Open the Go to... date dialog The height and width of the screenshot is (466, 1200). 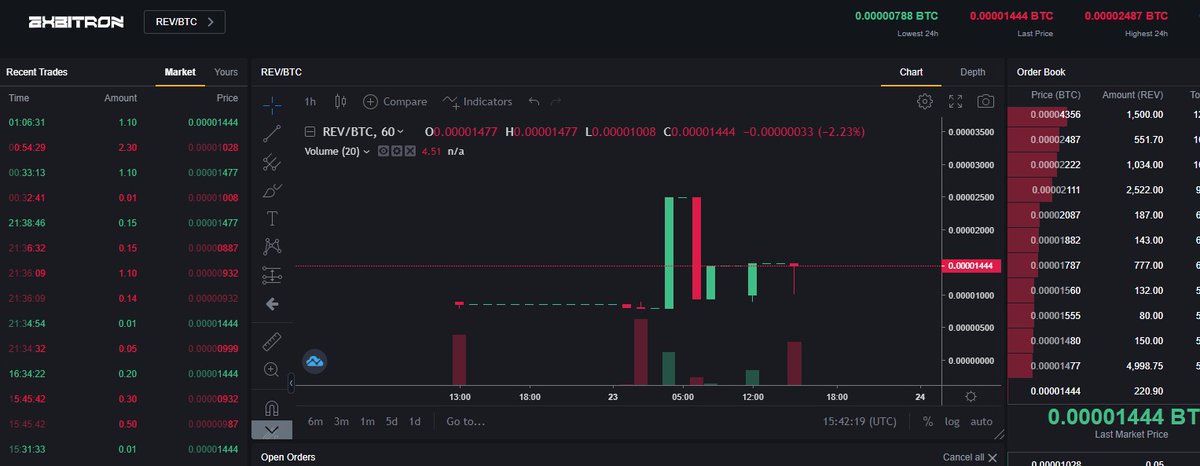coord(466,421)
